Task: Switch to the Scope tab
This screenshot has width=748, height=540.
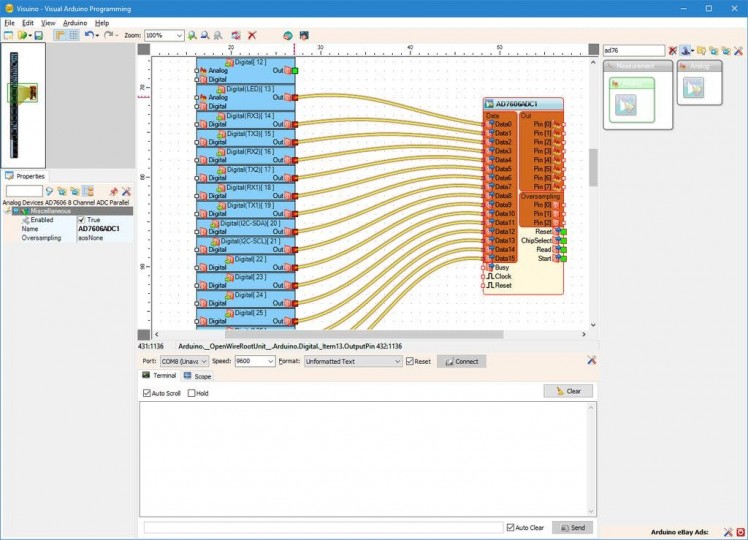Action: 197,376
